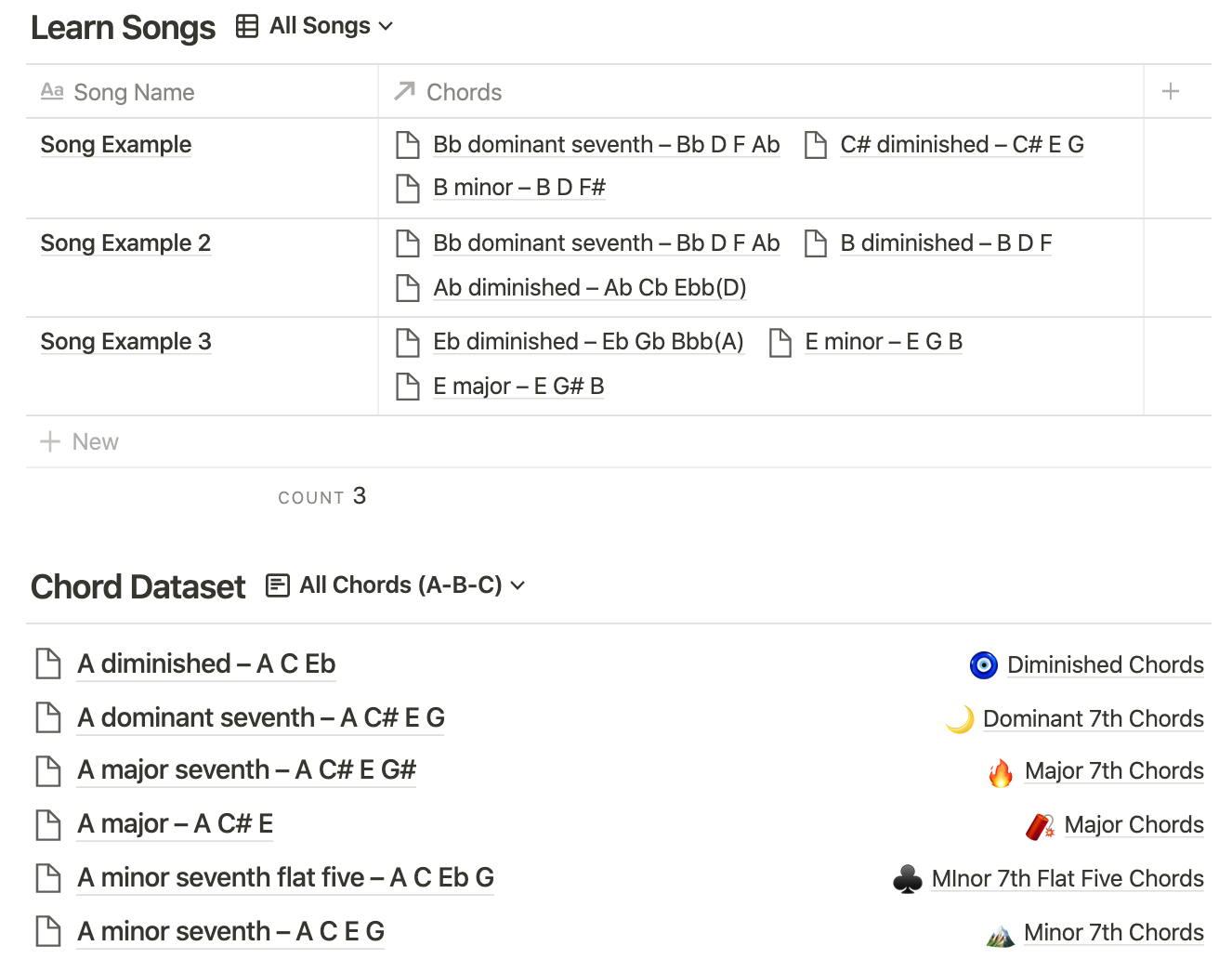Click the page icon for A diminished chord
The image size is (1232, 959).
click(x=48, y=663)
